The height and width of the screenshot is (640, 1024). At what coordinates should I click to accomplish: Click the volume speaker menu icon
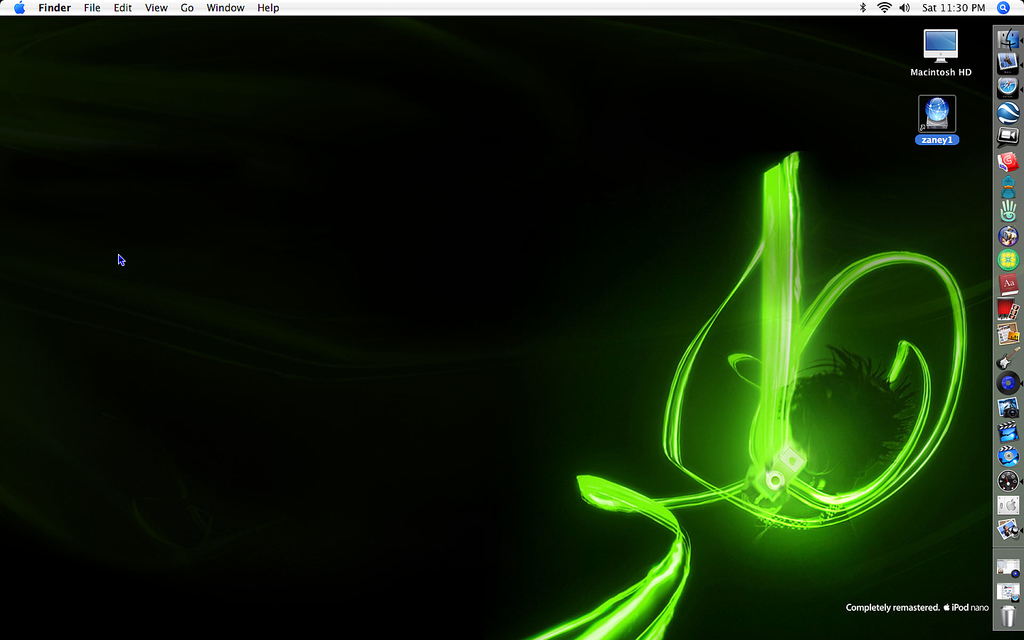click(904, 8)
